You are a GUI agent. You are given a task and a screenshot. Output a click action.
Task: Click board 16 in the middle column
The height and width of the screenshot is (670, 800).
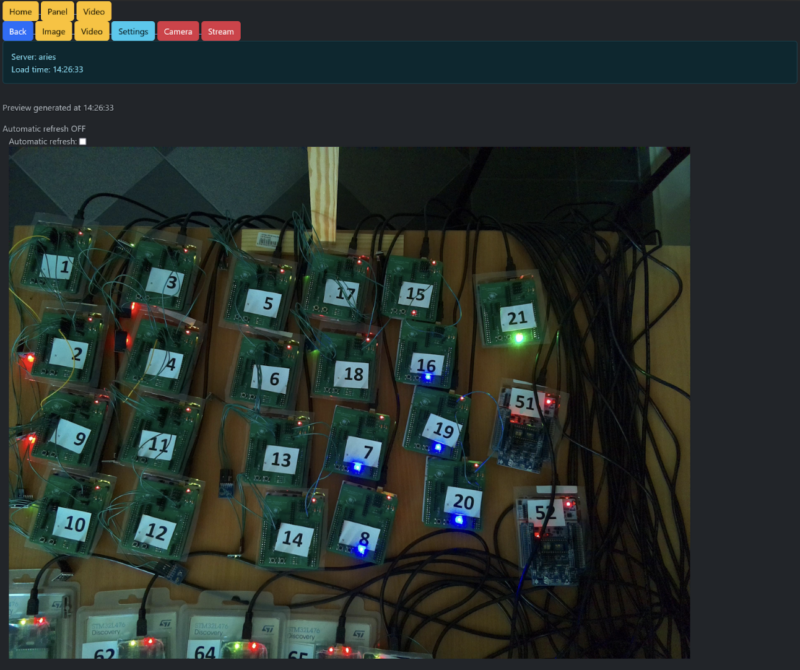click(425, 365)
